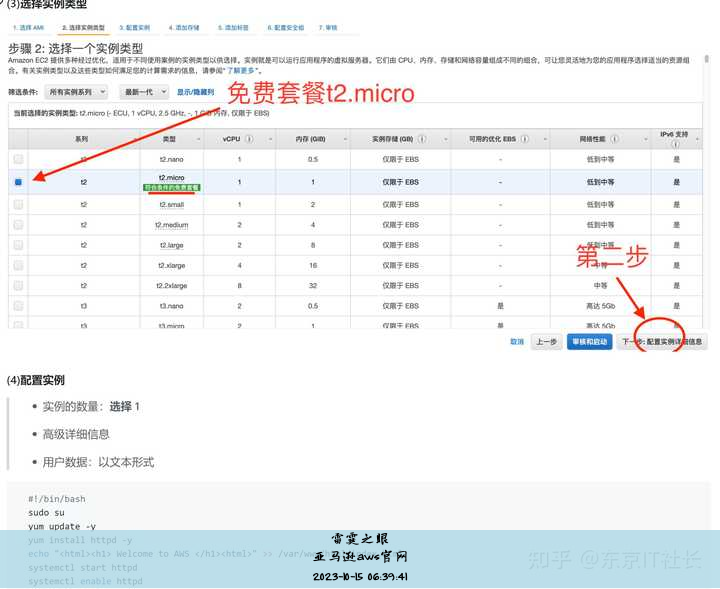Click the 类型 column header label
Image resolution: width=720 pixels, height=589 pixels.
pyautogui.click(x=169, y=139)
